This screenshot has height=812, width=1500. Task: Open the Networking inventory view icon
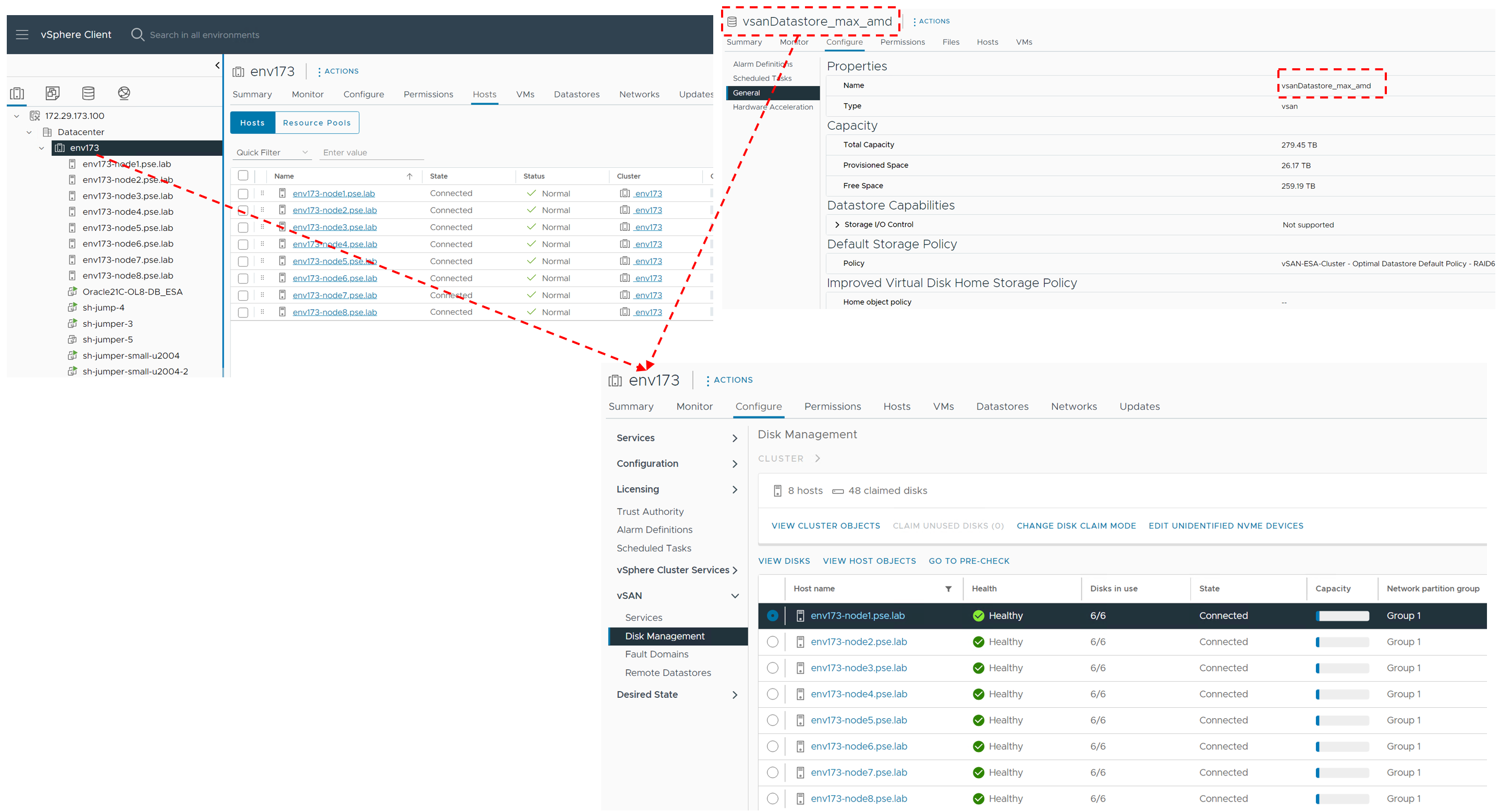pos(124,93)
